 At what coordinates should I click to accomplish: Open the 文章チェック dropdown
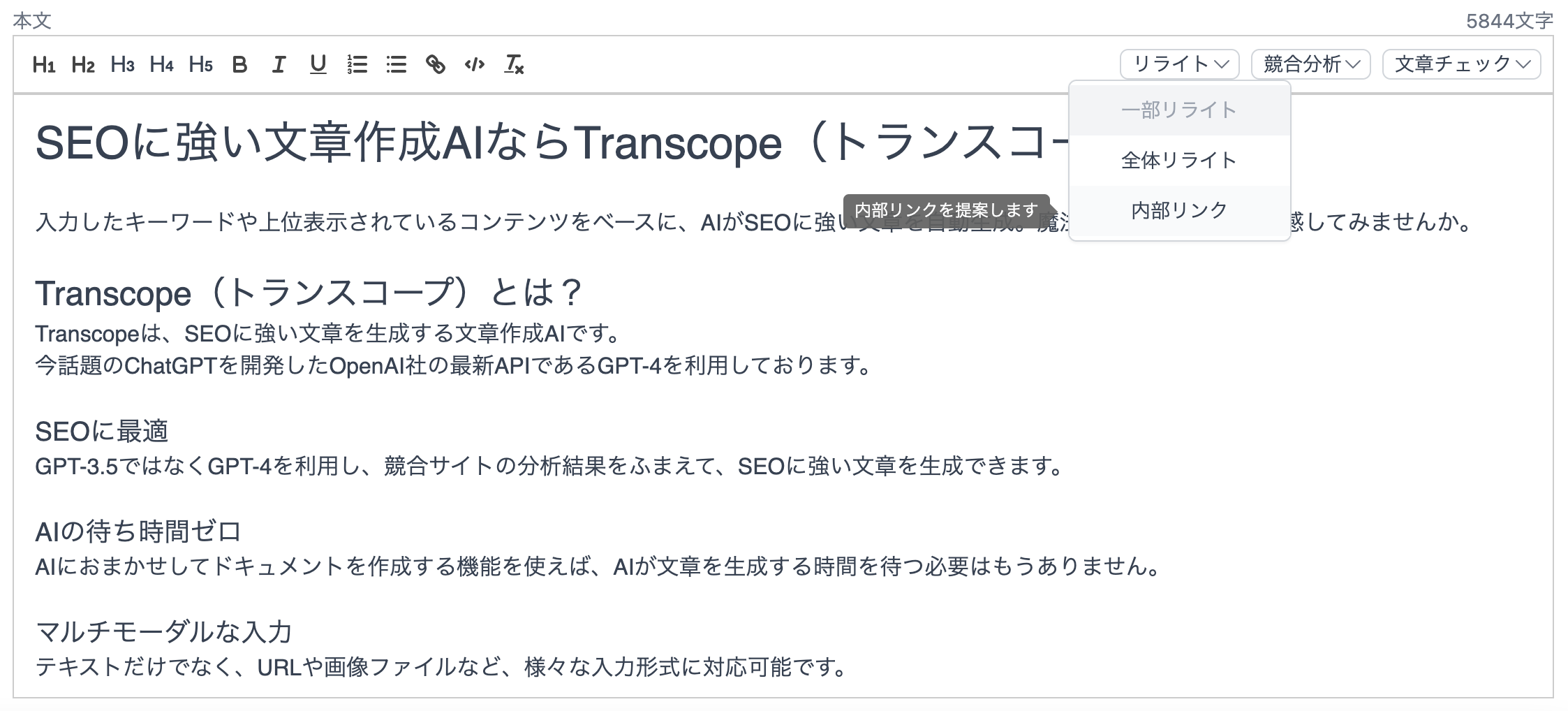click(1461, 64)
